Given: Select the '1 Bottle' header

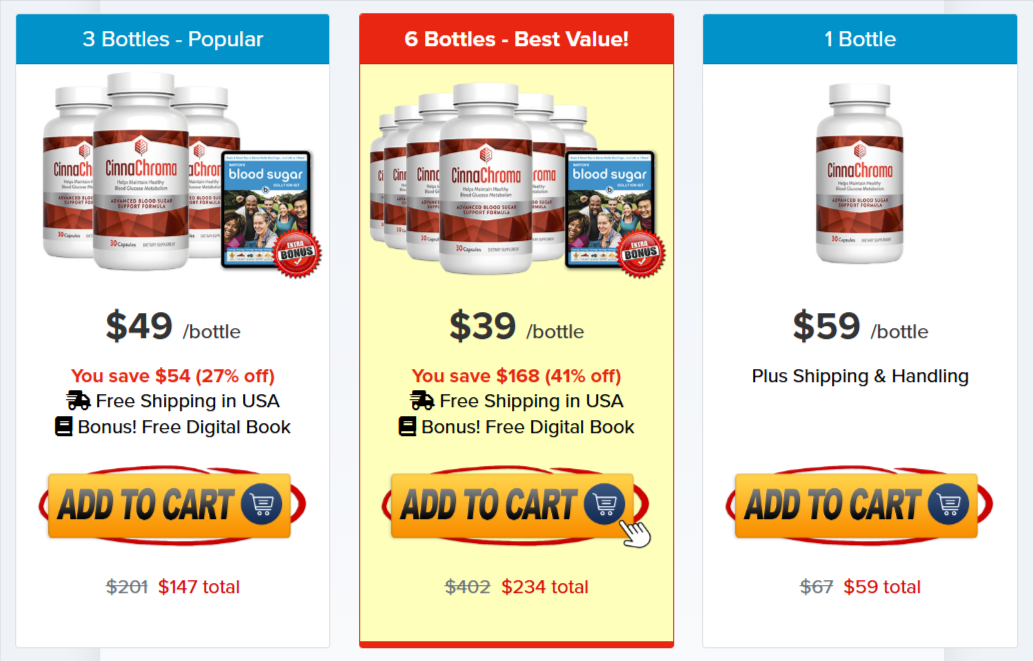Looking at the screenshot, I should (x=860, y=39).
